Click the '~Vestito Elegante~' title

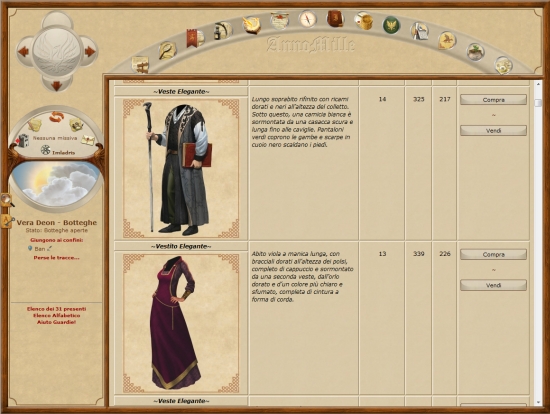point(181,246)
